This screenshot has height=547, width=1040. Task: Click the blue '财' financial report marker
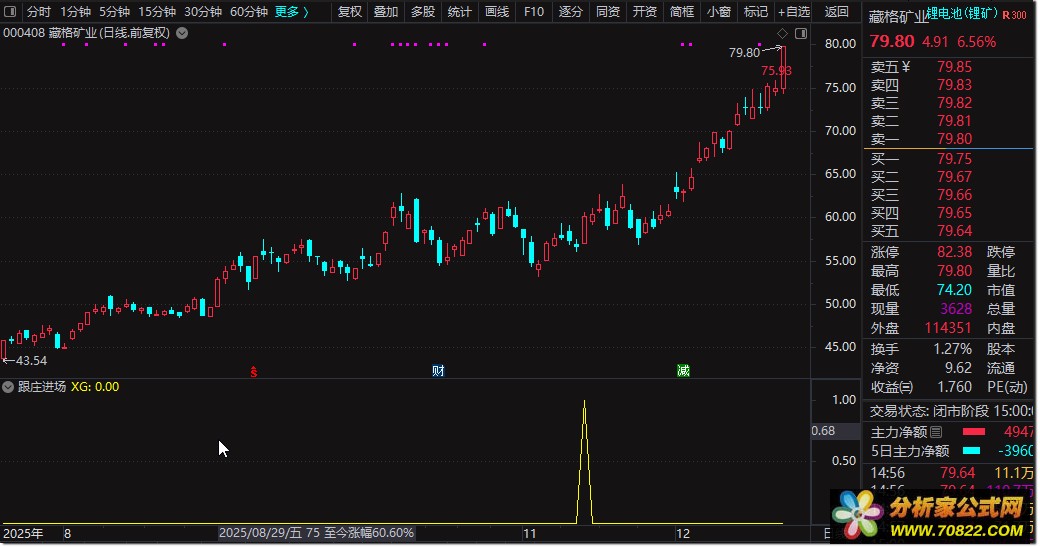coord(438,371)
